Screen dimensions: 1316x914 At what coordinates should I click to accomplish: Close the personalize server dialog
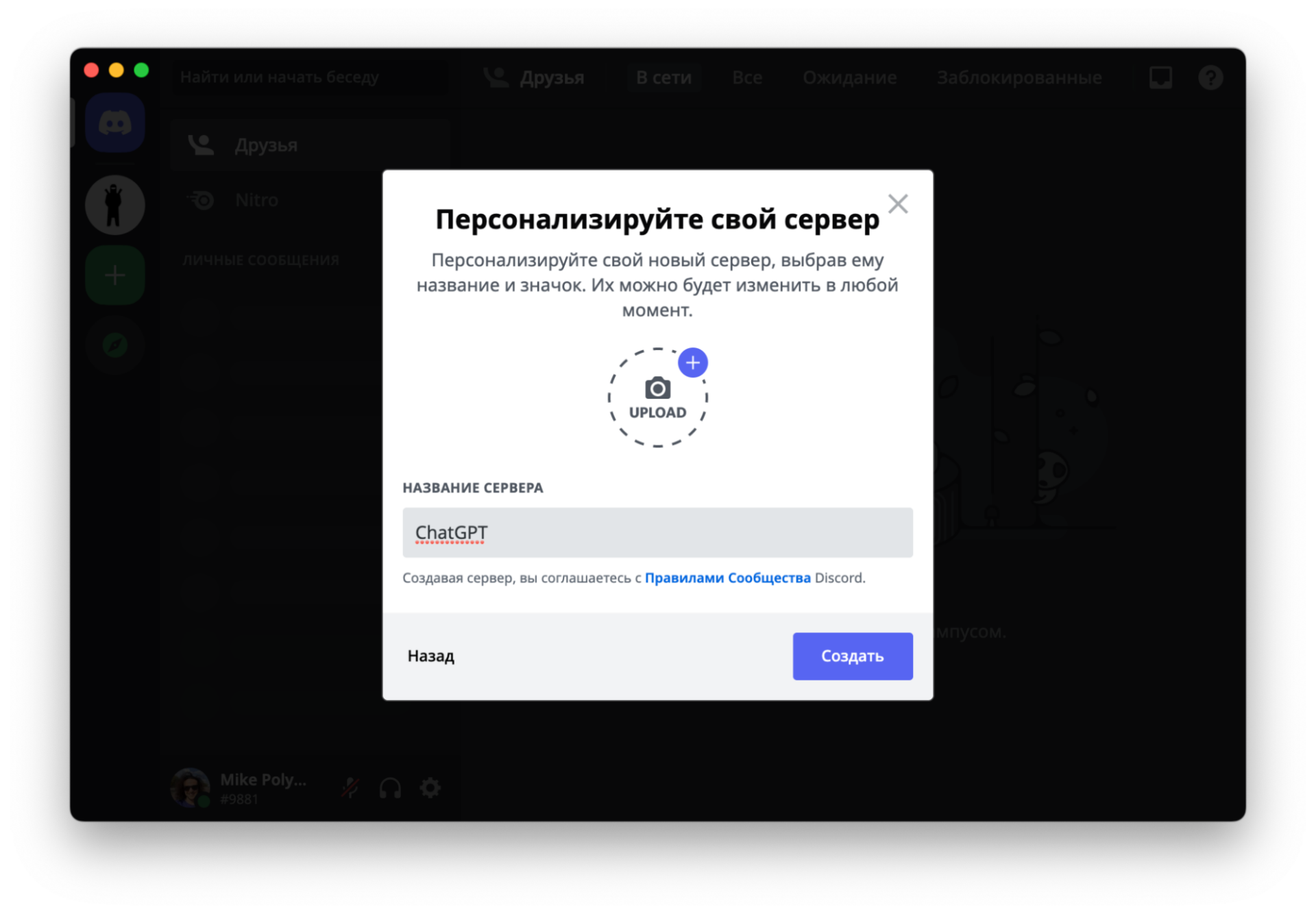898,203
